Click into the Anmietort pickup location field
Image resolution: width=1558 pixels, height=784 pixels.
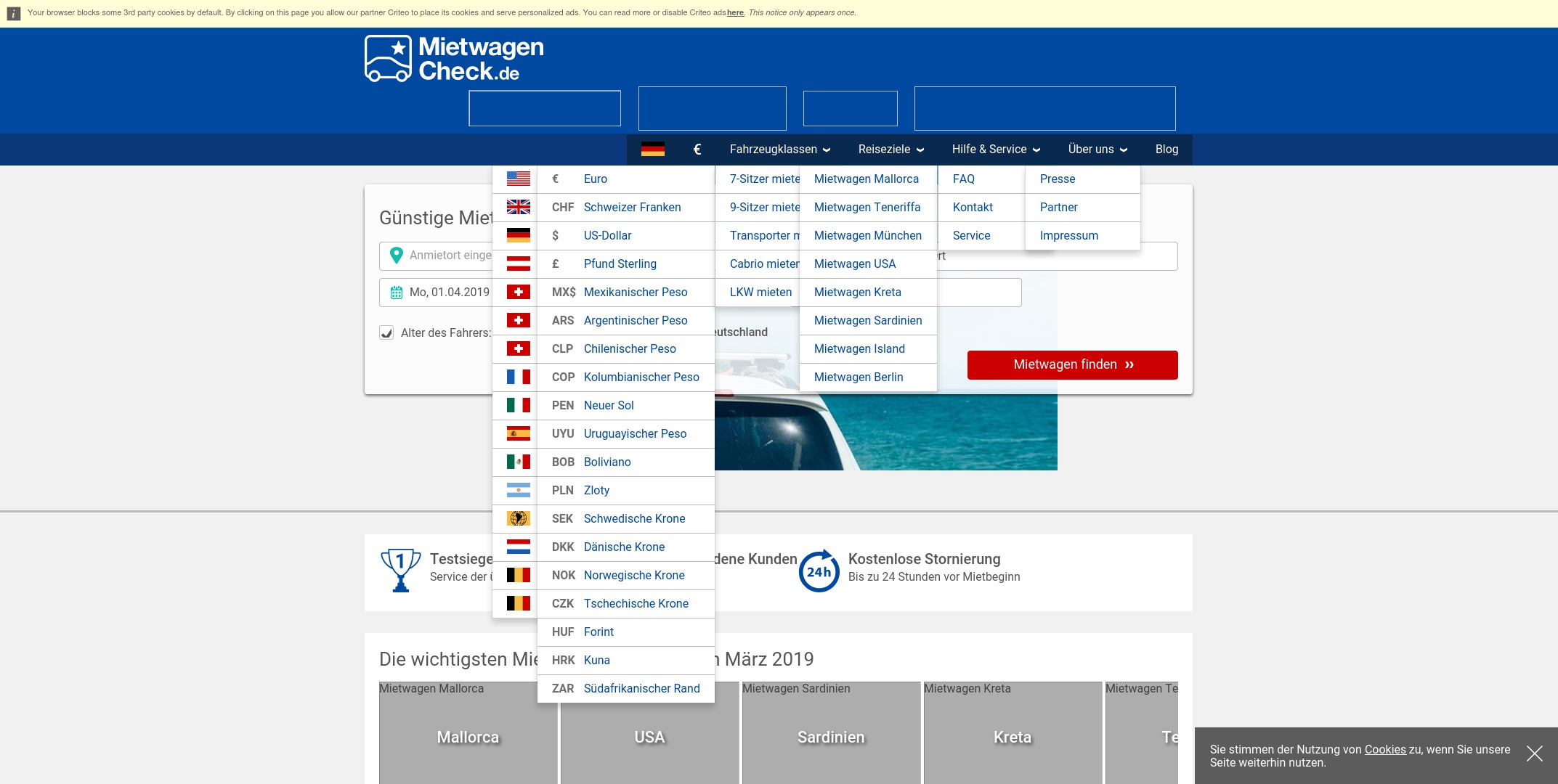pos(436,256)
